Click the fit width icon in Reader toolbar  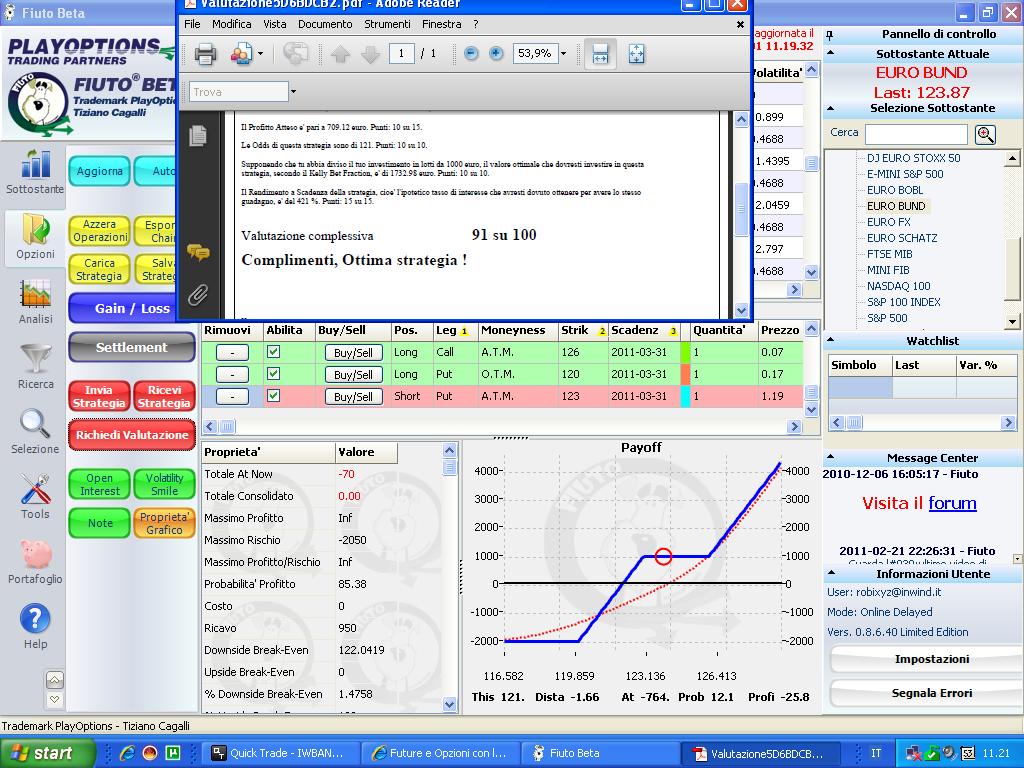pos(600,54)
